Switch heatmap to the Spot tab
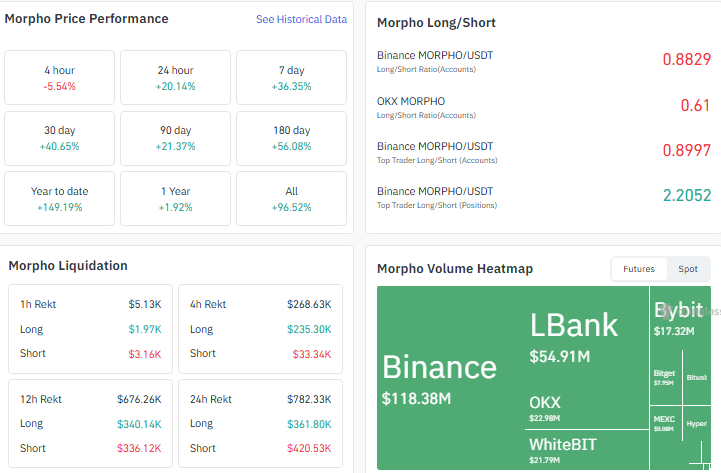721x473 pixels. pyautogui.click(x=688, y=269)
